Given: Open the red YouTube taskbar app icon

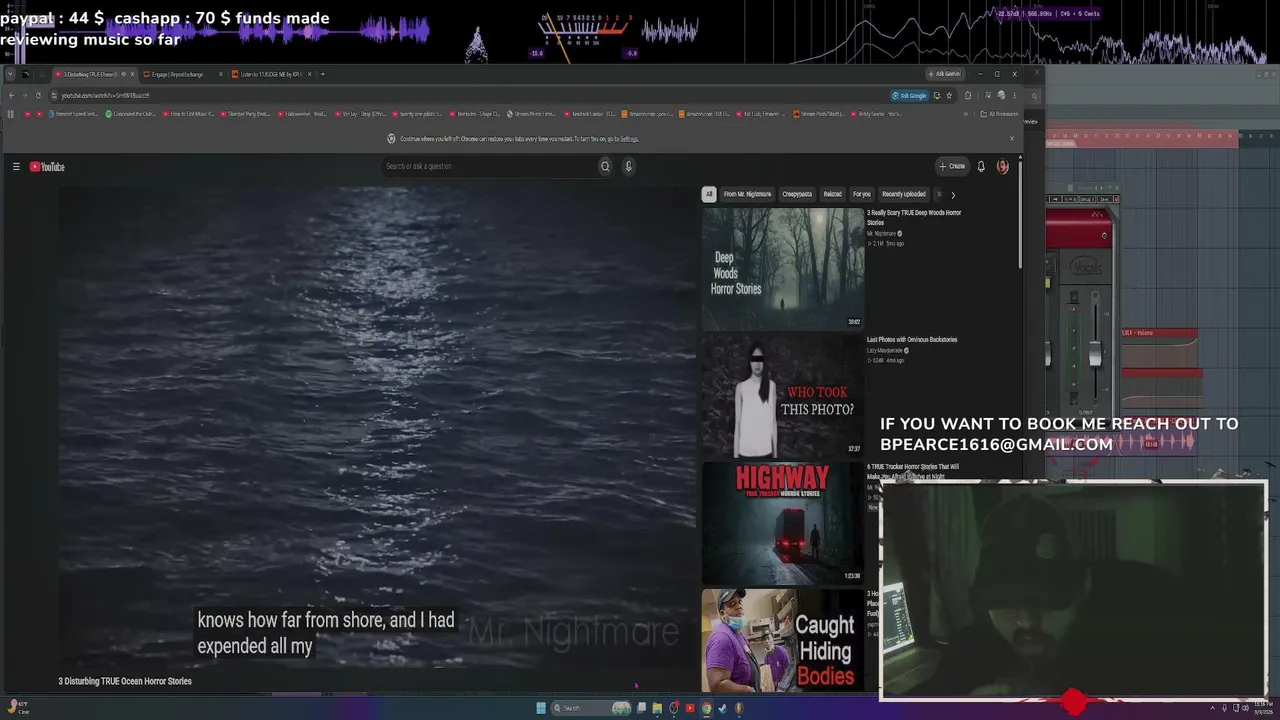Looking at the screenshot, I should [689, 708].
